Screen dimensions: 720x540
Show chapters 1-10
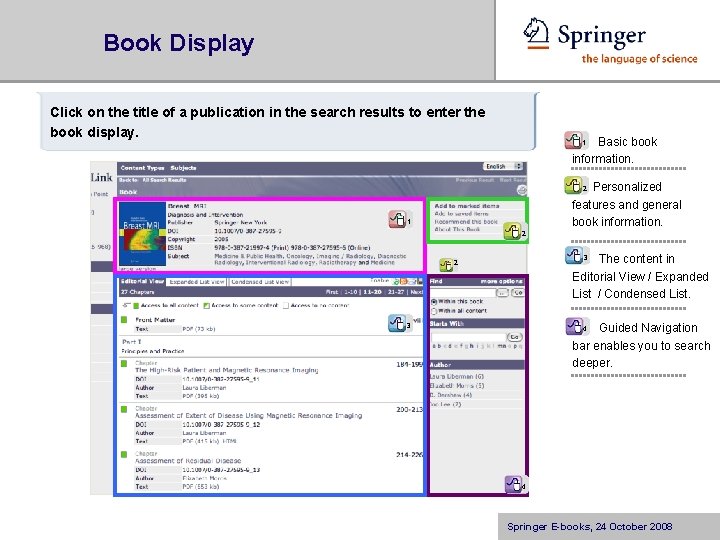[351, 292]
